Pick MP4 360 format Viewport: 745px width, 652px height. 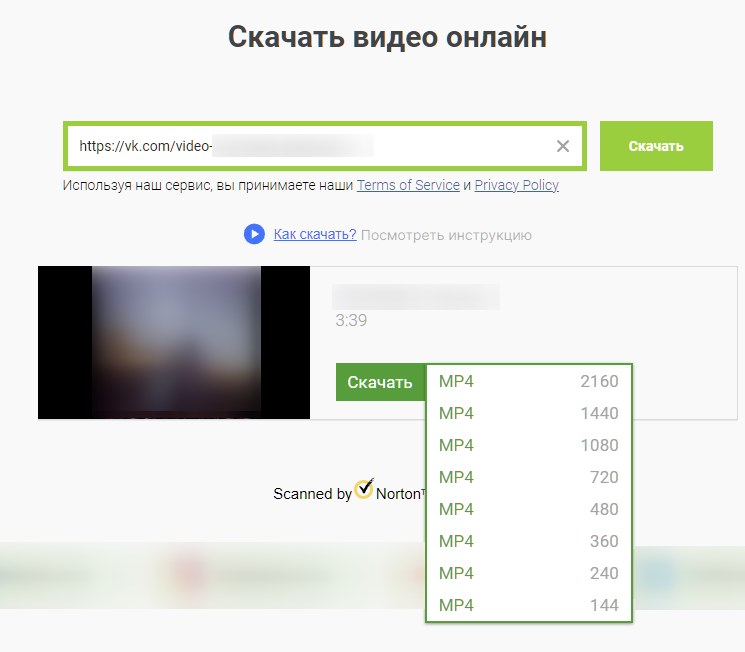point(529,541)
